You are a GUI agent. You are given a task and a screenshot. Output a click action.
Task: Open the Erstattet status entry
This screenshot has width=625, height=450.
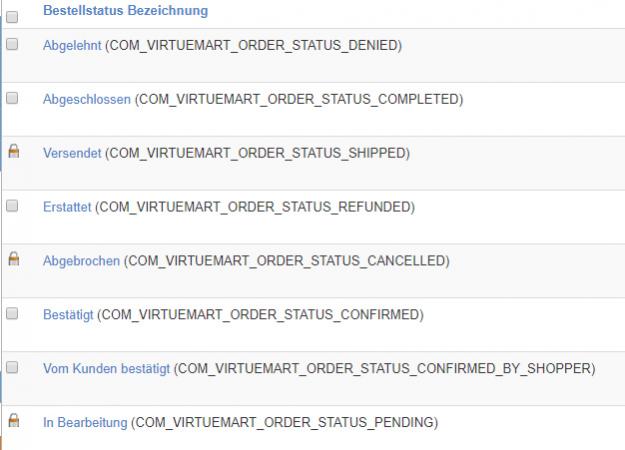[x=68, y=207]
